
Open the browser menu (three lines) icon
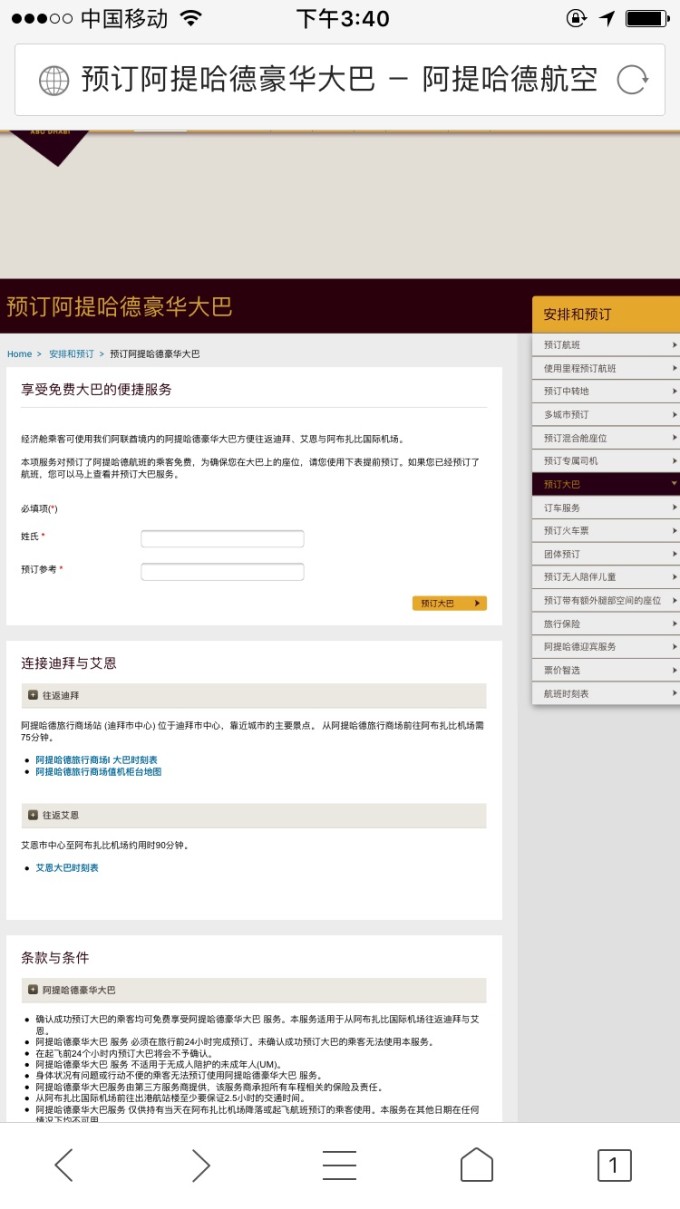[x=339, y=1165]
